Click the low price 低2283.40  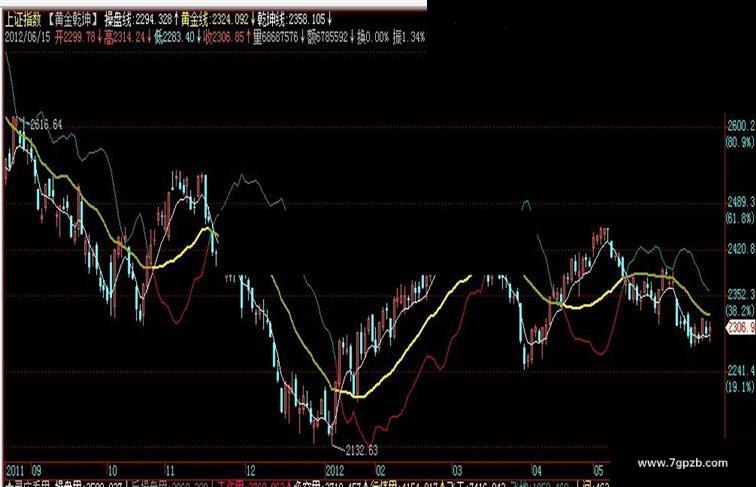(174, 38)
